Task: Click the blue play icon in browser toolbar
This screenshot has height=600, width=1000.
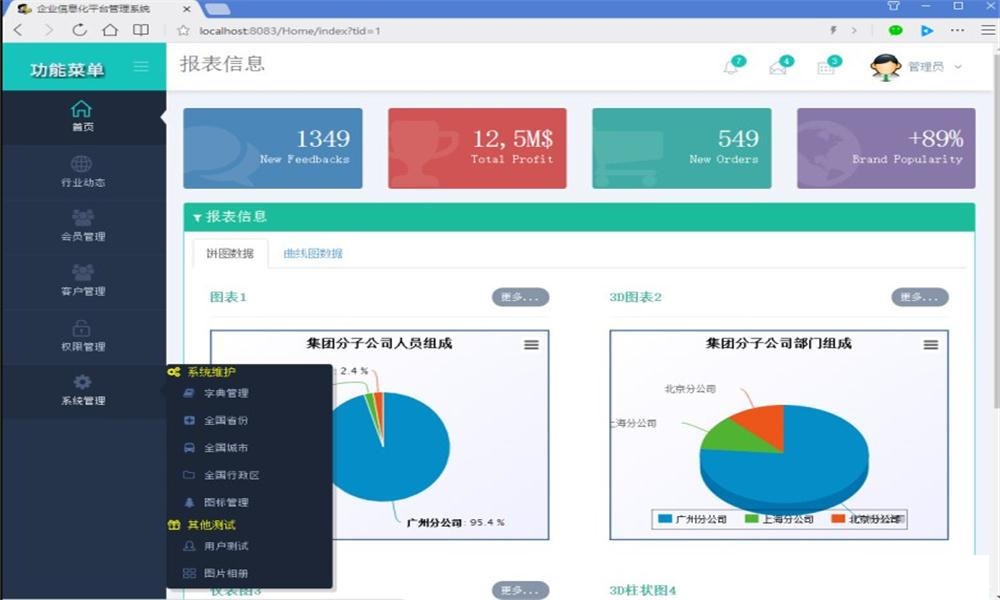Action: click(927, 30)
